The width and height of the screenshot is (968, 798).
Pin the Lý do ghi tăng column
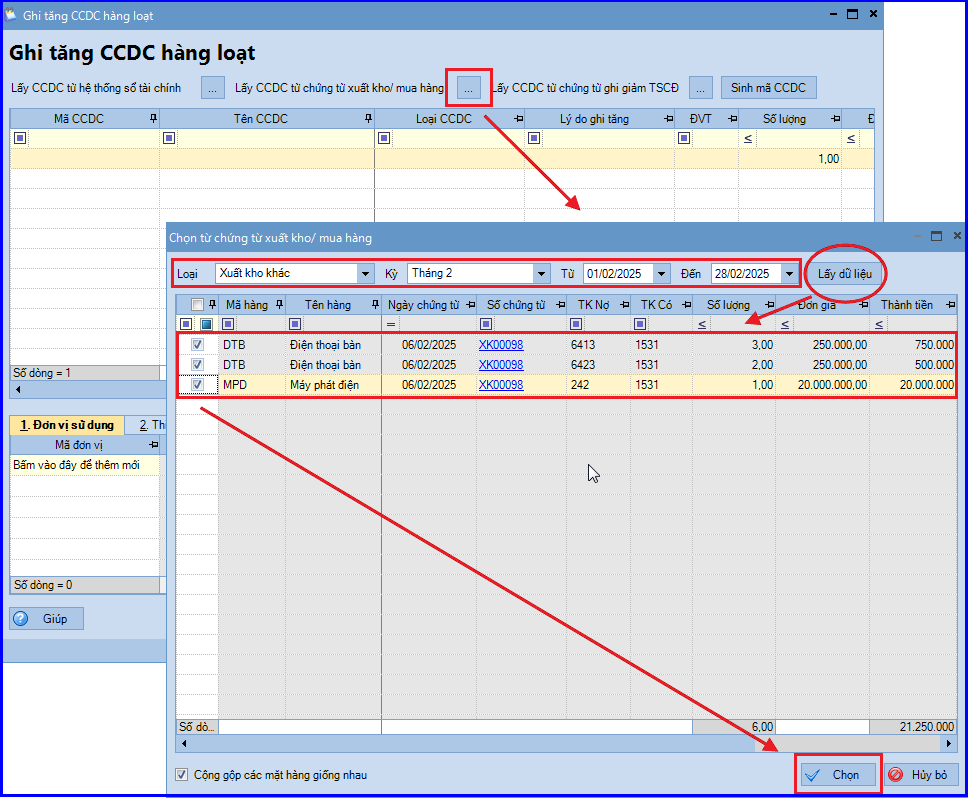pyautogui.click(x=669, y=118)
